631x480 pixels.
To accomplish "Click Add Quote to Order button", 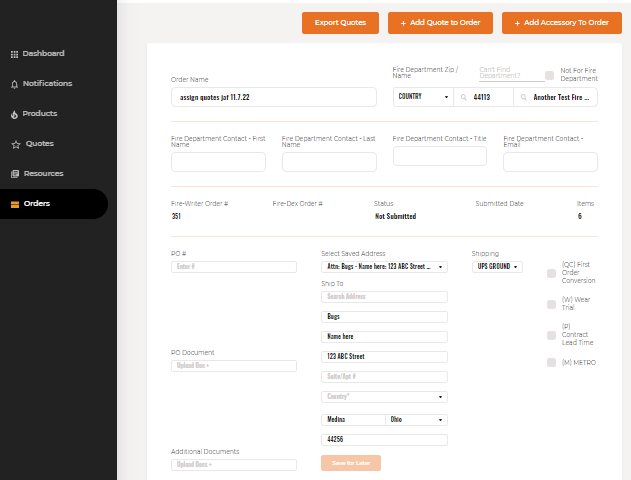I will coord(440,23).
